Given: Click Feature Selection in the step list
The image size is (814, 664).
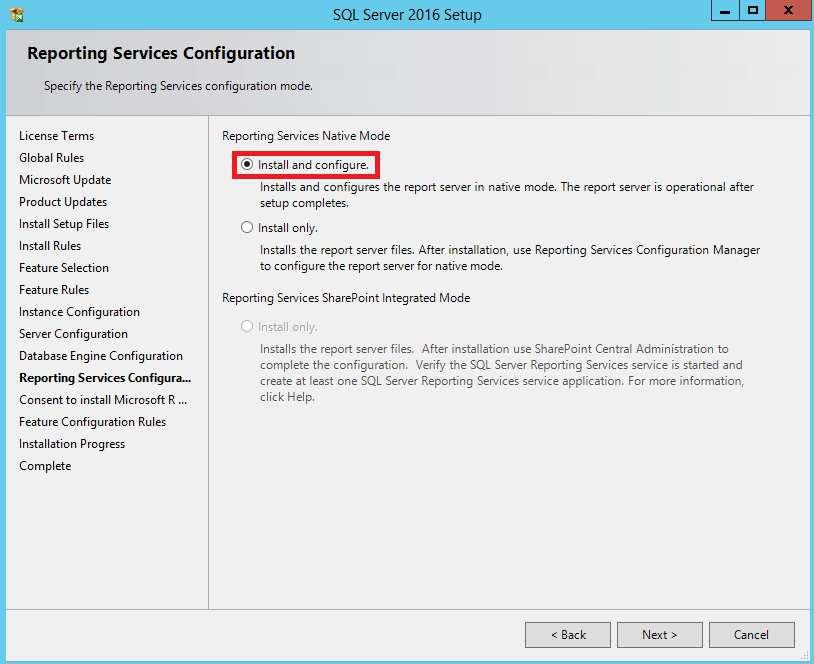Looking at the screenshot, I should pyautogui.click(x=64, y=268).
